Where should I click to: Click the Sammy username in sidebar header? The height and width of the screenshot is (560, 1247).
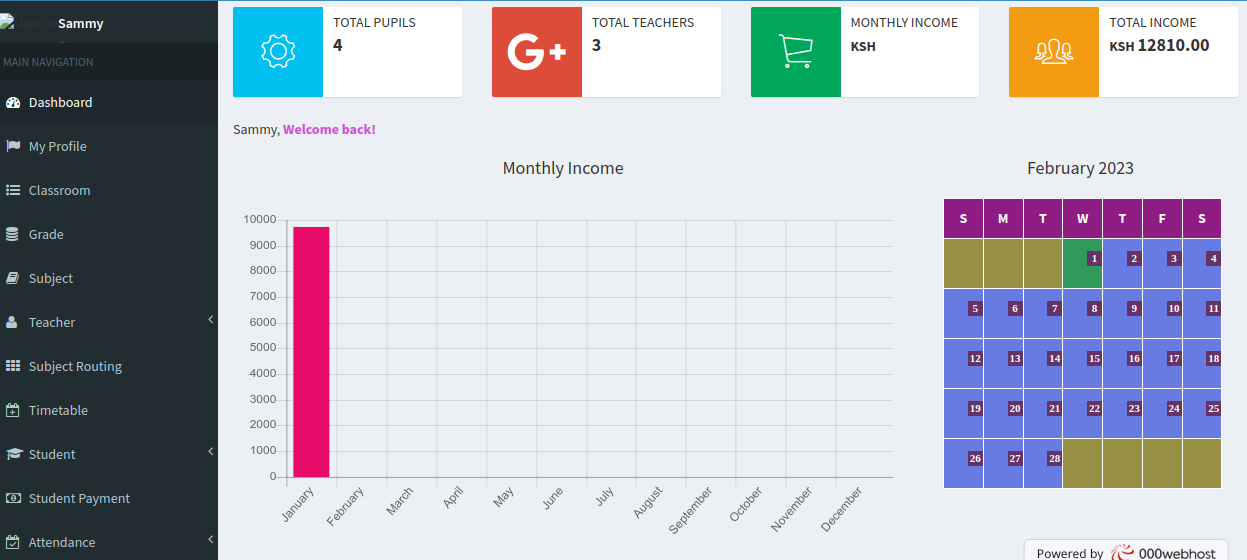click(x=81, y=24)
